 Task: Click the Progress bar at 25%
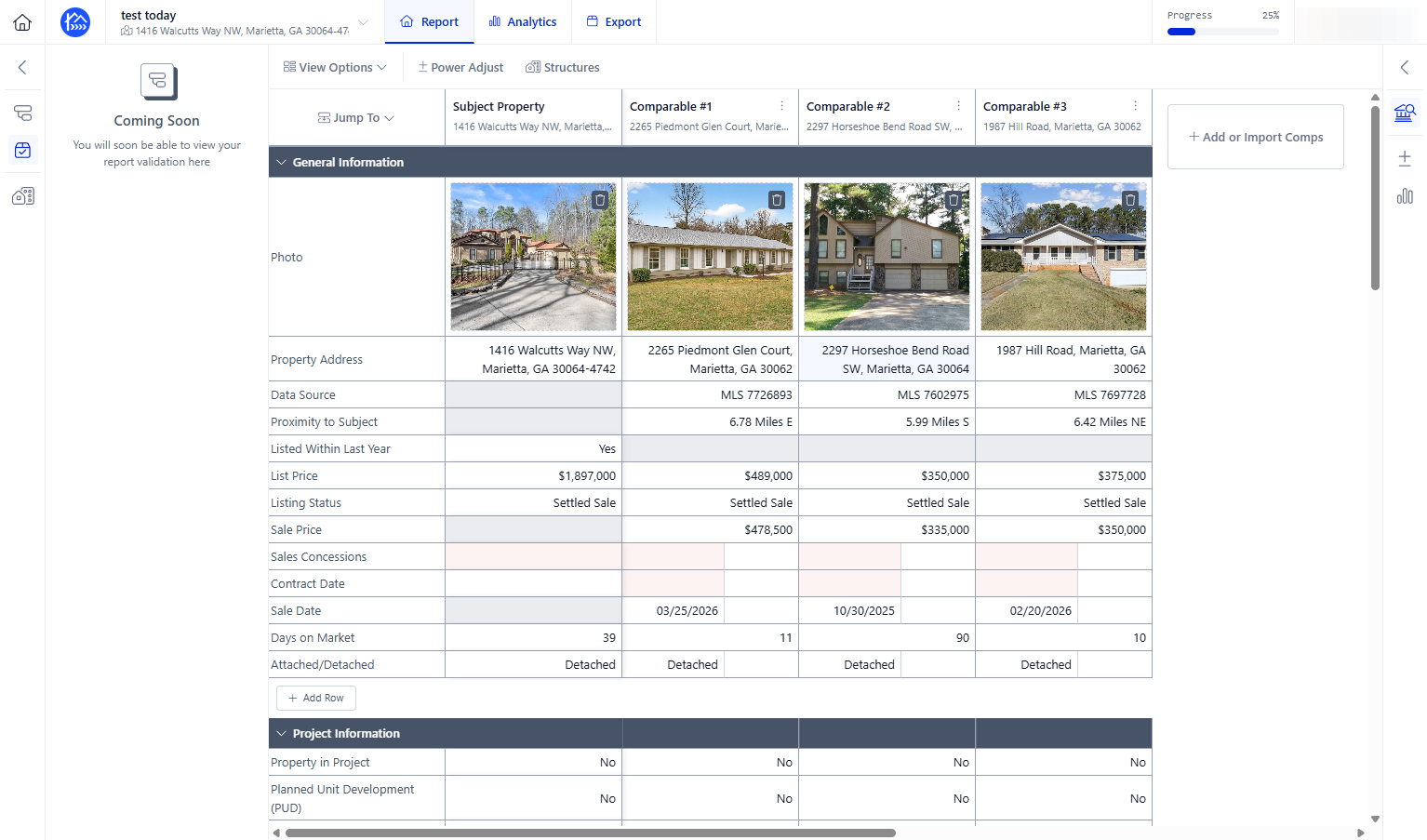point(1223,32)
